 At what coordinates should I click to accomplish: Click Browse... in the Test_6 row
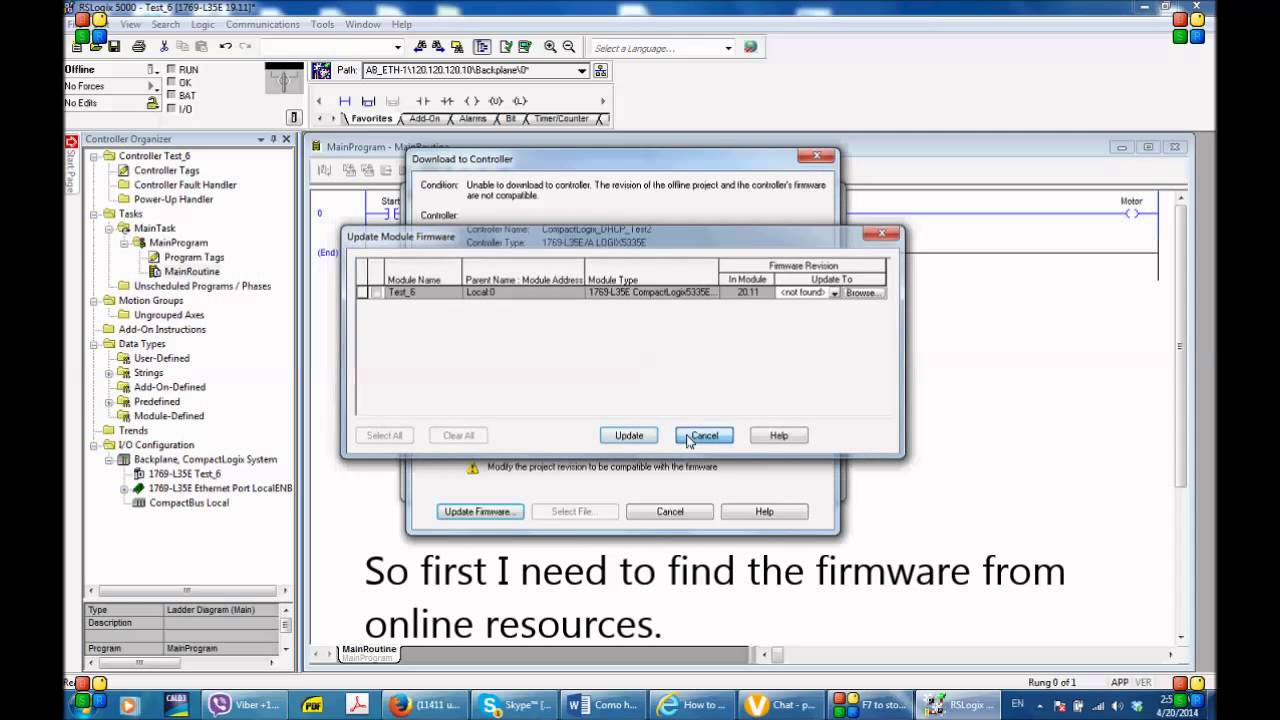864,293
